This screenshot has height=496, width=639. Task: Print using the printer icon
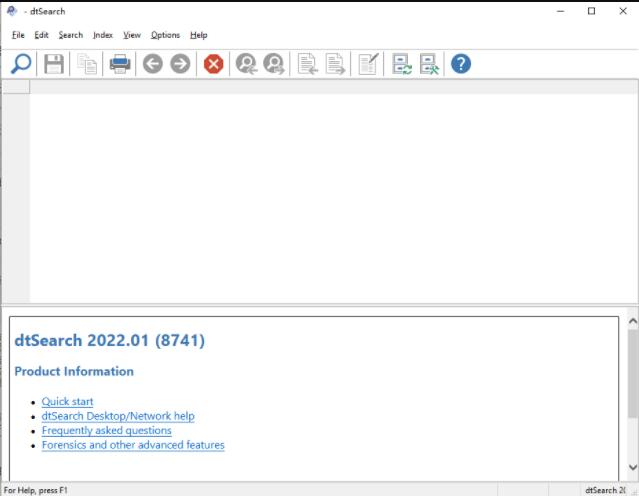point(120,64)
